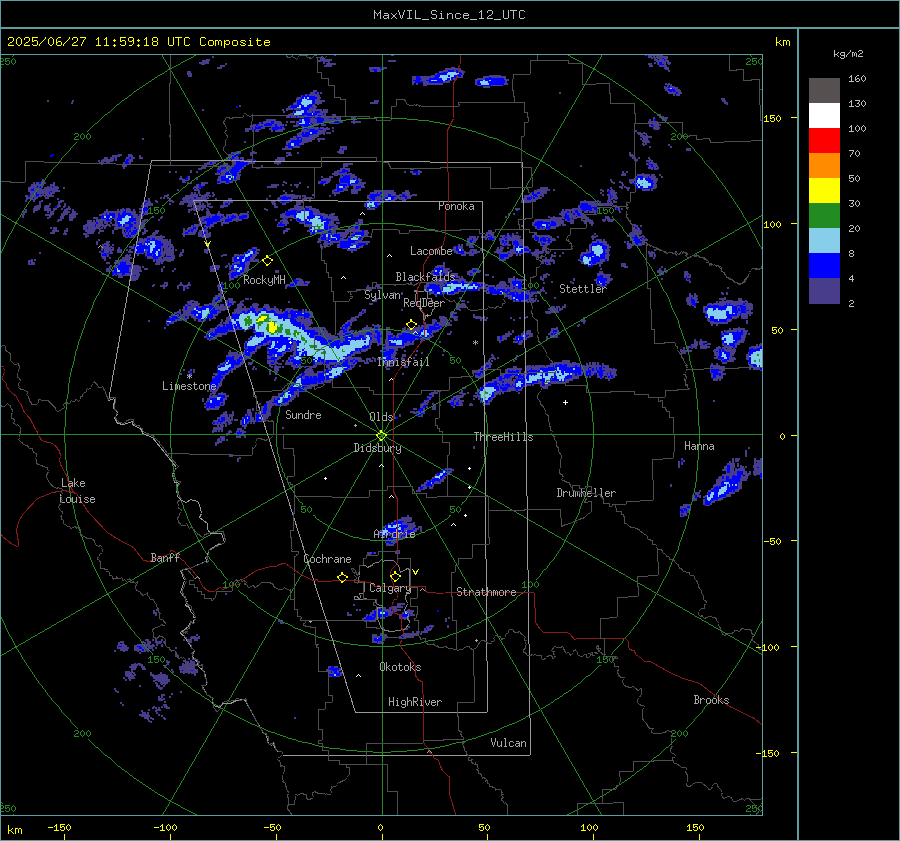Click the white 100-130 legend color swatch

(x=824, y=115)
